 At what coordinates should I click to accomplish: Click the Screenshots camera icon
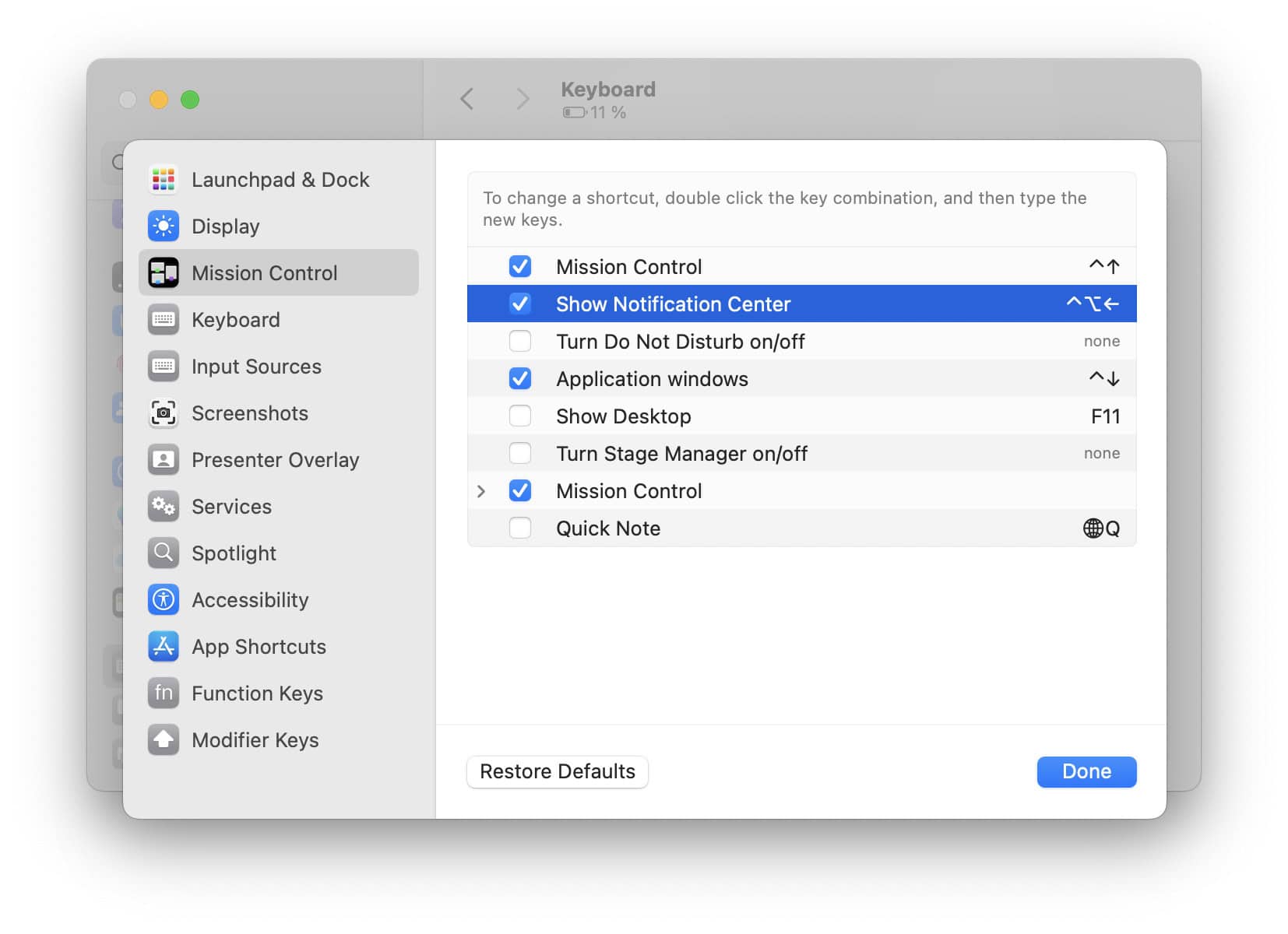click(164, 413)
